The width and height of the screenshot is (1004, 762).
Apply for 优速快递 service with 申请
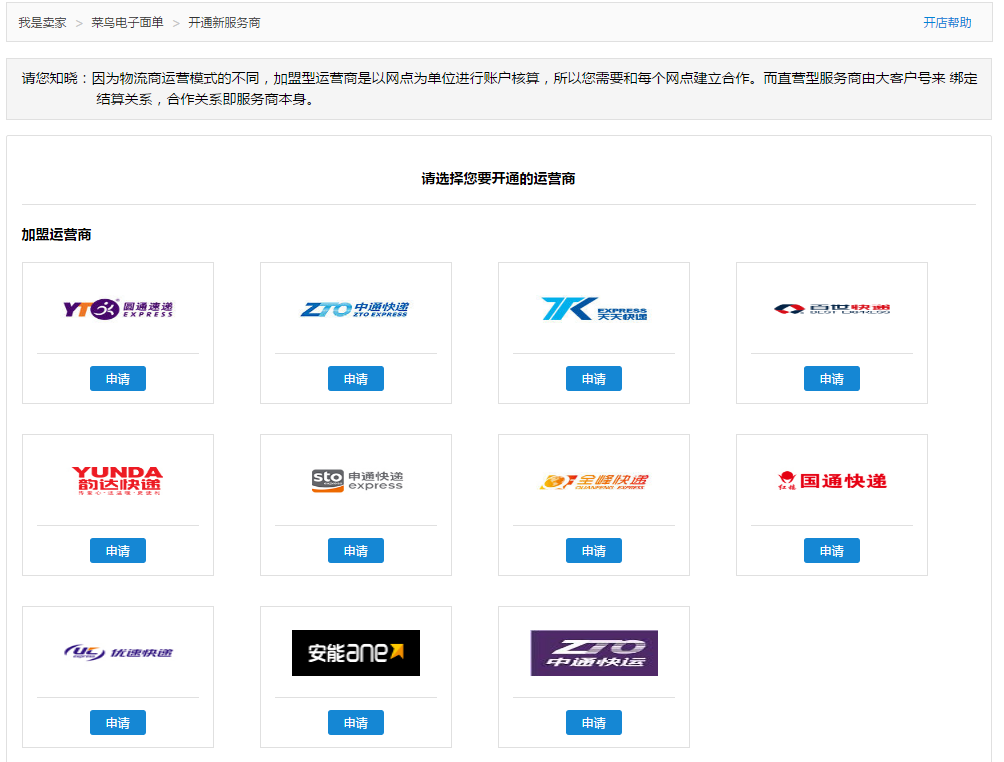(x=118, y=722)
